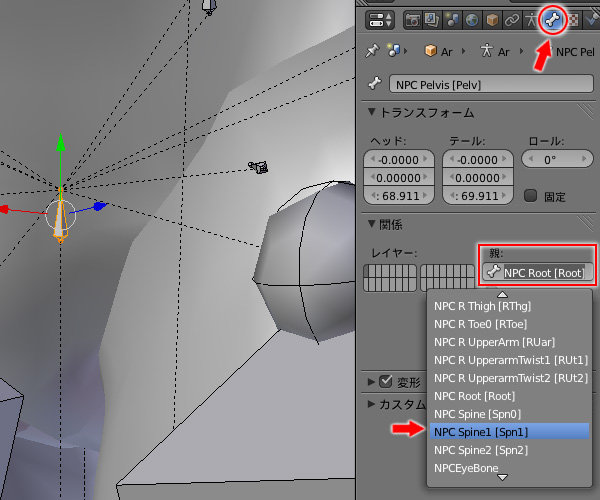Click the green Y axis manipulator arrow
Screen dimensions: 600x500
point(60,142)
